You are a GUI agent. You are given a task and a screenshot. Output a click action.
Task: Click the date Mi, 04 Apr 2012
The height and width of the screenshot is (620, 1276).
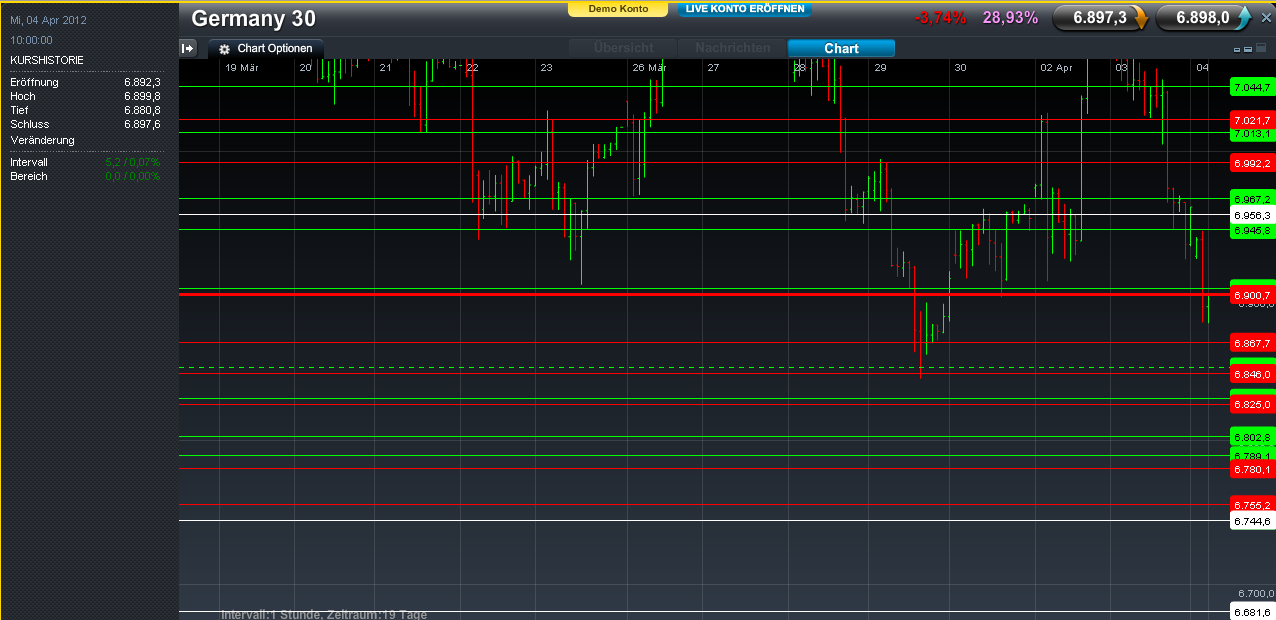(48, 20)
